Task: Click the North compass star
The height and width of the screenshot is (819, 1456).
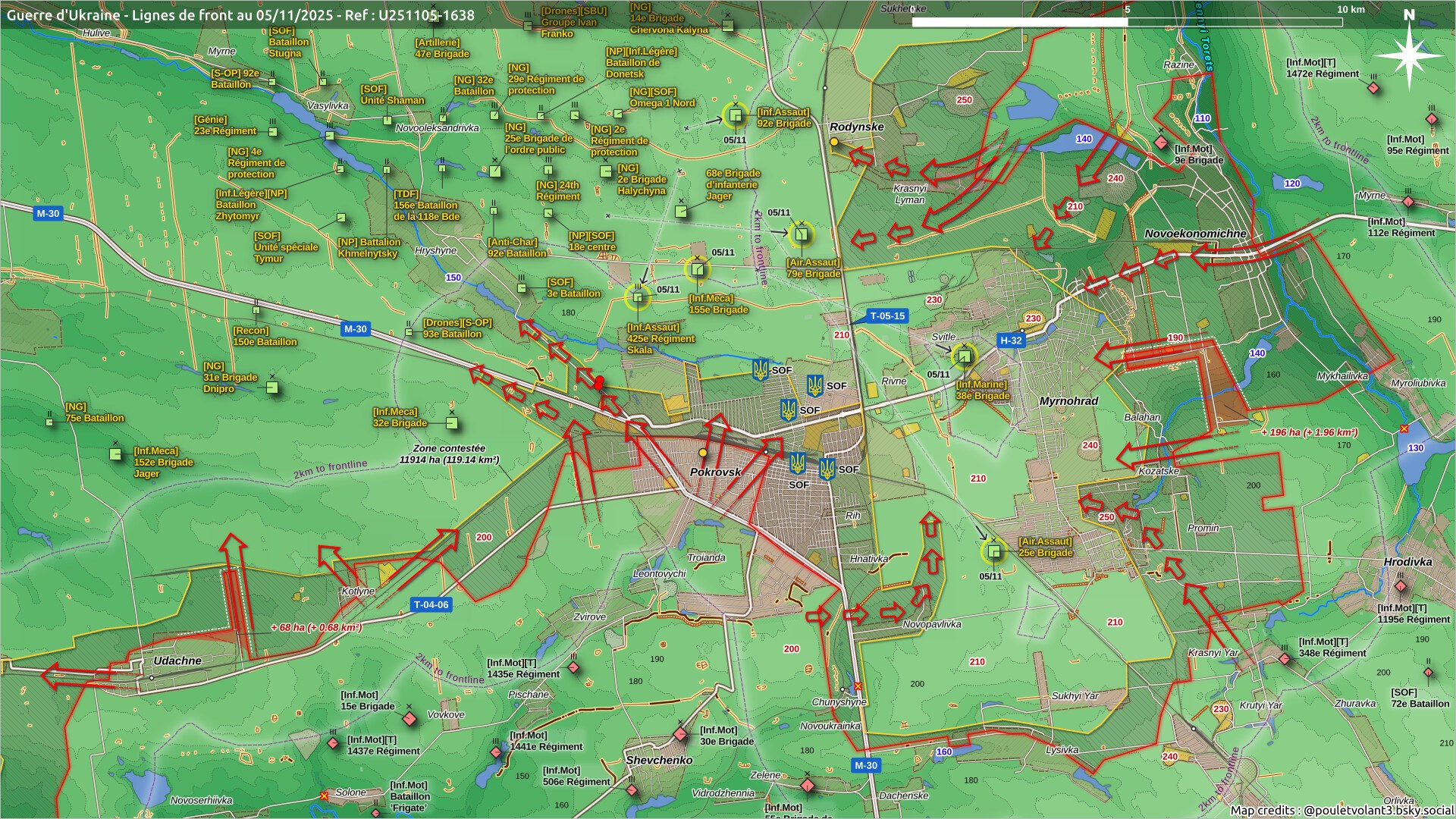Action: coord(1409,55)
